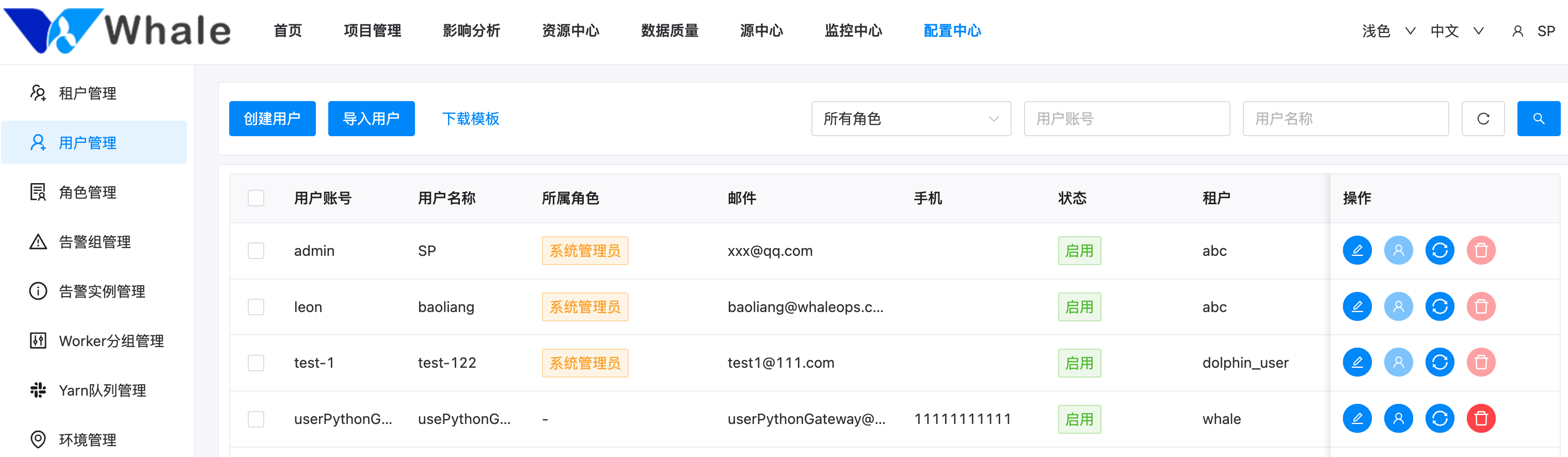Click the 租户管理 sidebar icon
Image resolution: width=1568 pixels, height=457 pixels.
point(38,93)
